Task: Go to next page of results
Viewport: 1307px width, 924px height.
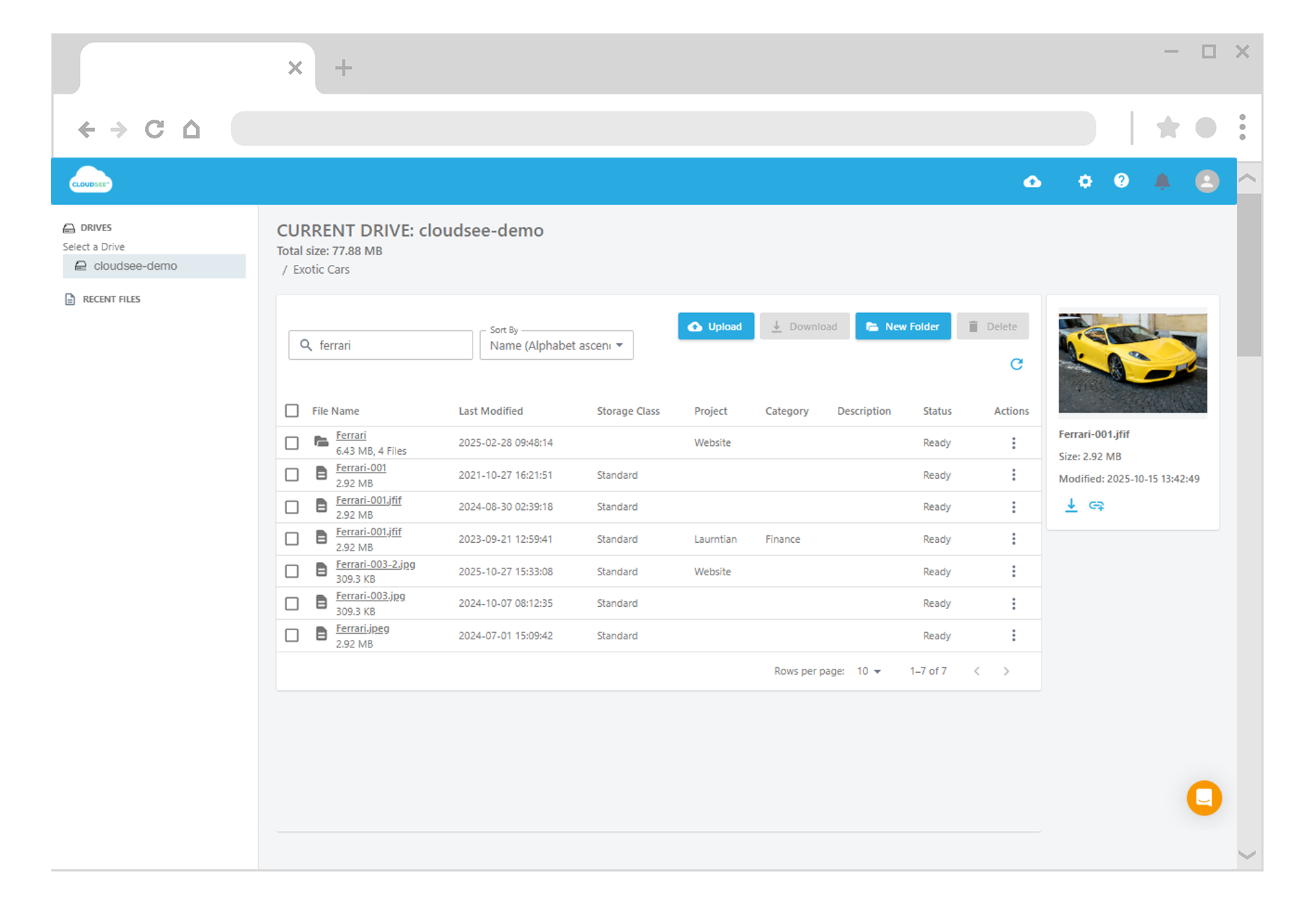Action: 1006,671
